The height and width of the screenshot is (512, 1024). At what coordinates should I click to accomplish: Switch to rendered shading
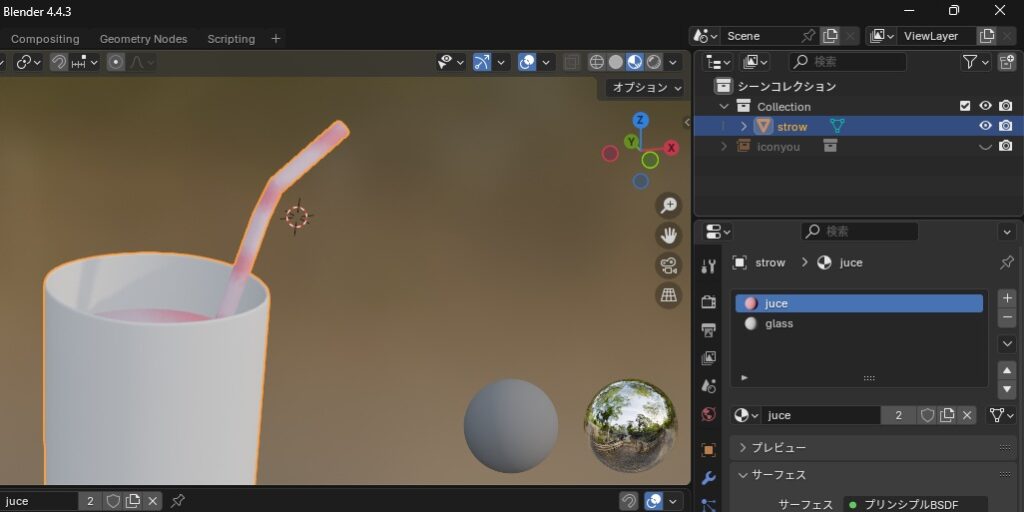654,62
